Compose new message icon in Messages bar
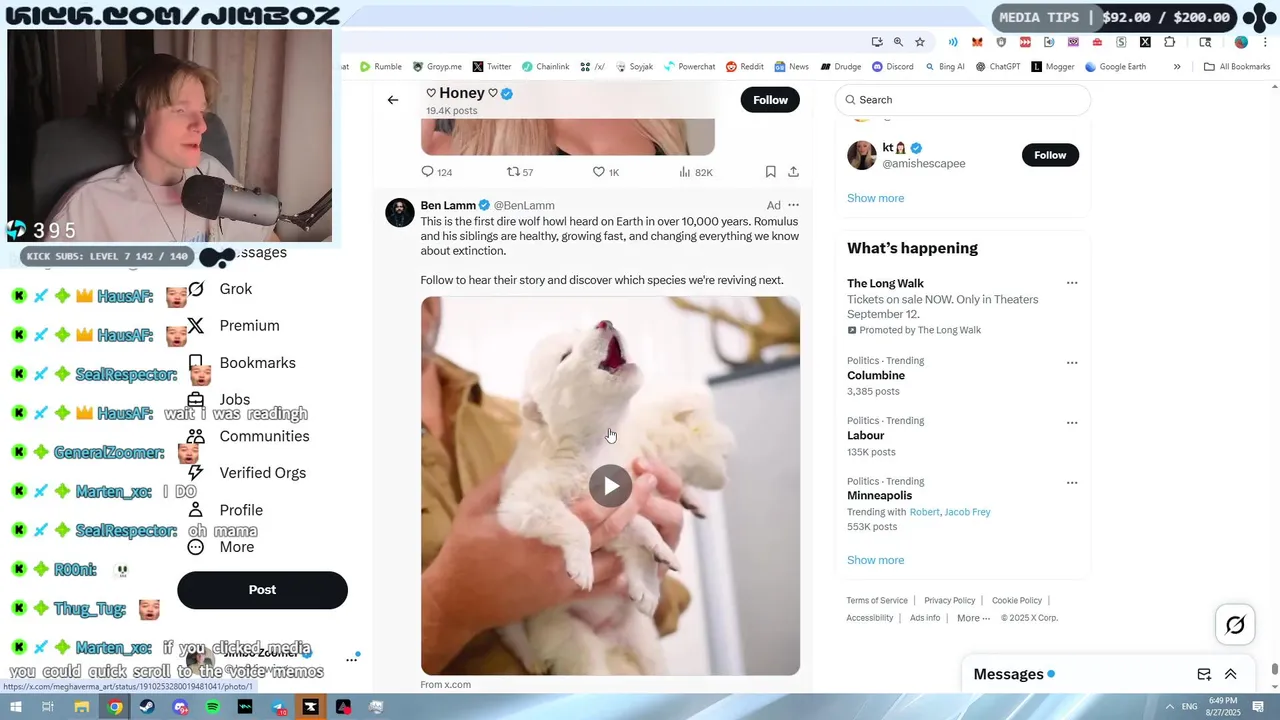Image resolution: width=1280 pixels, height=720 pixels. (x=1204, y=674)
